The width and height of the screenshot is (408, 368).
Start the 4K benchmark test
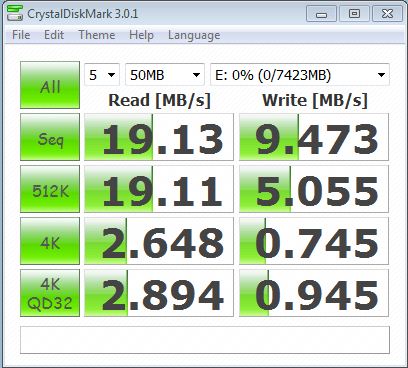pos(50,241)
